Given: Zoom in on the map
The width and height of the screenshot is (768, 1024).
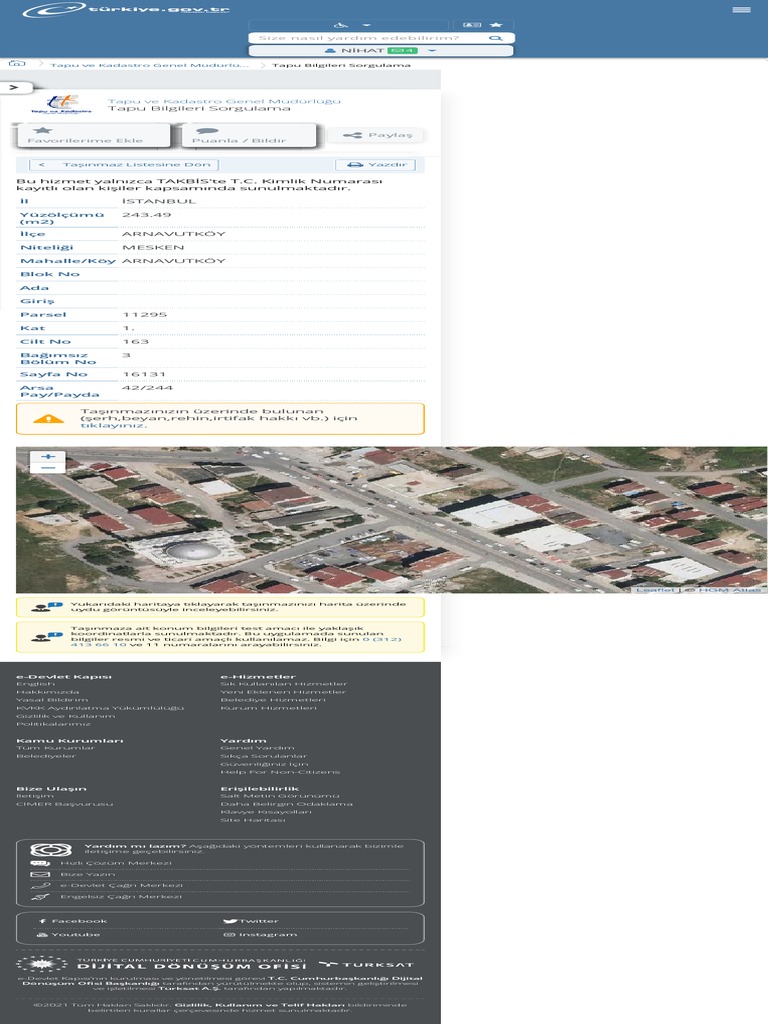Looking at the screenshot, I should point(48,456).
